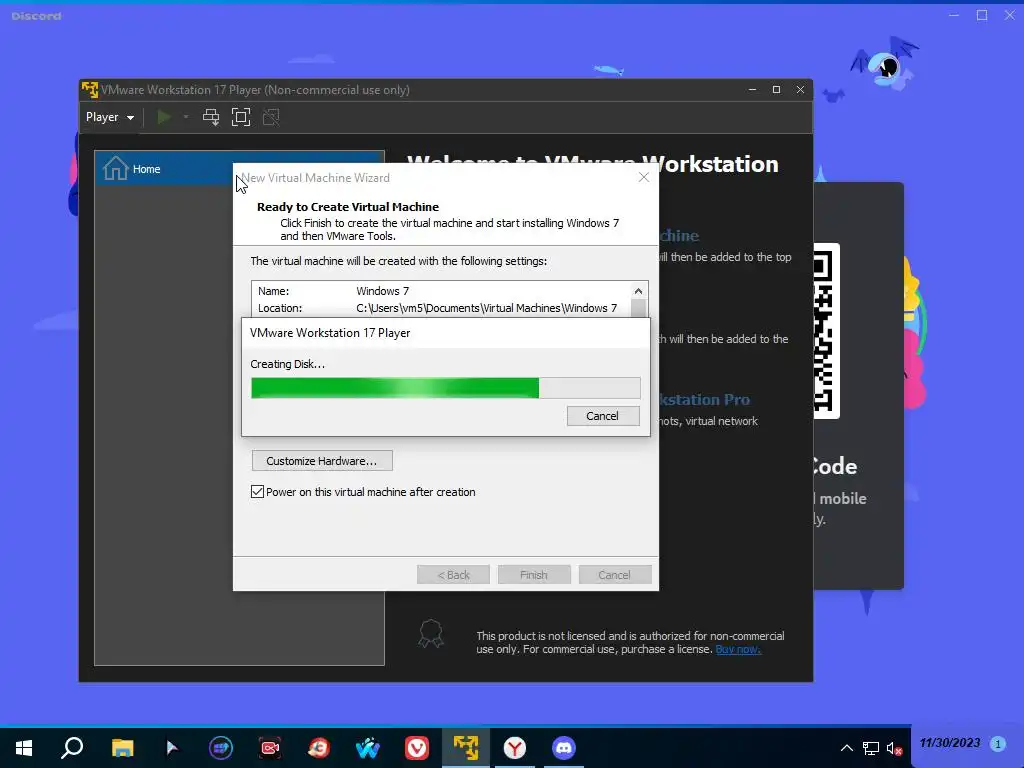1024x768 pixels.
Task: Open Vivaldi browser from taskbar
Action: pyautogui.click(x=417, y=747)
